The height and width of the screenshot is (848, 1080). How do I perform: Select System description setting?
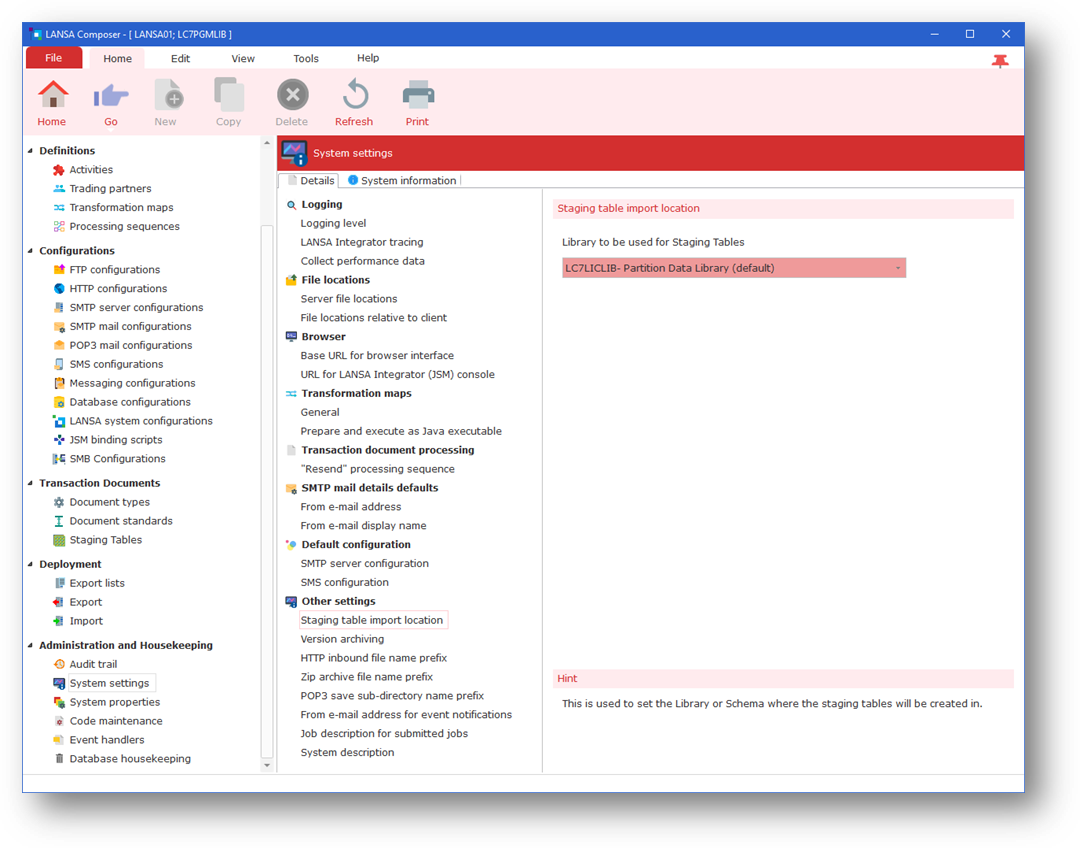pyautogui.click(x=347, y=752)
